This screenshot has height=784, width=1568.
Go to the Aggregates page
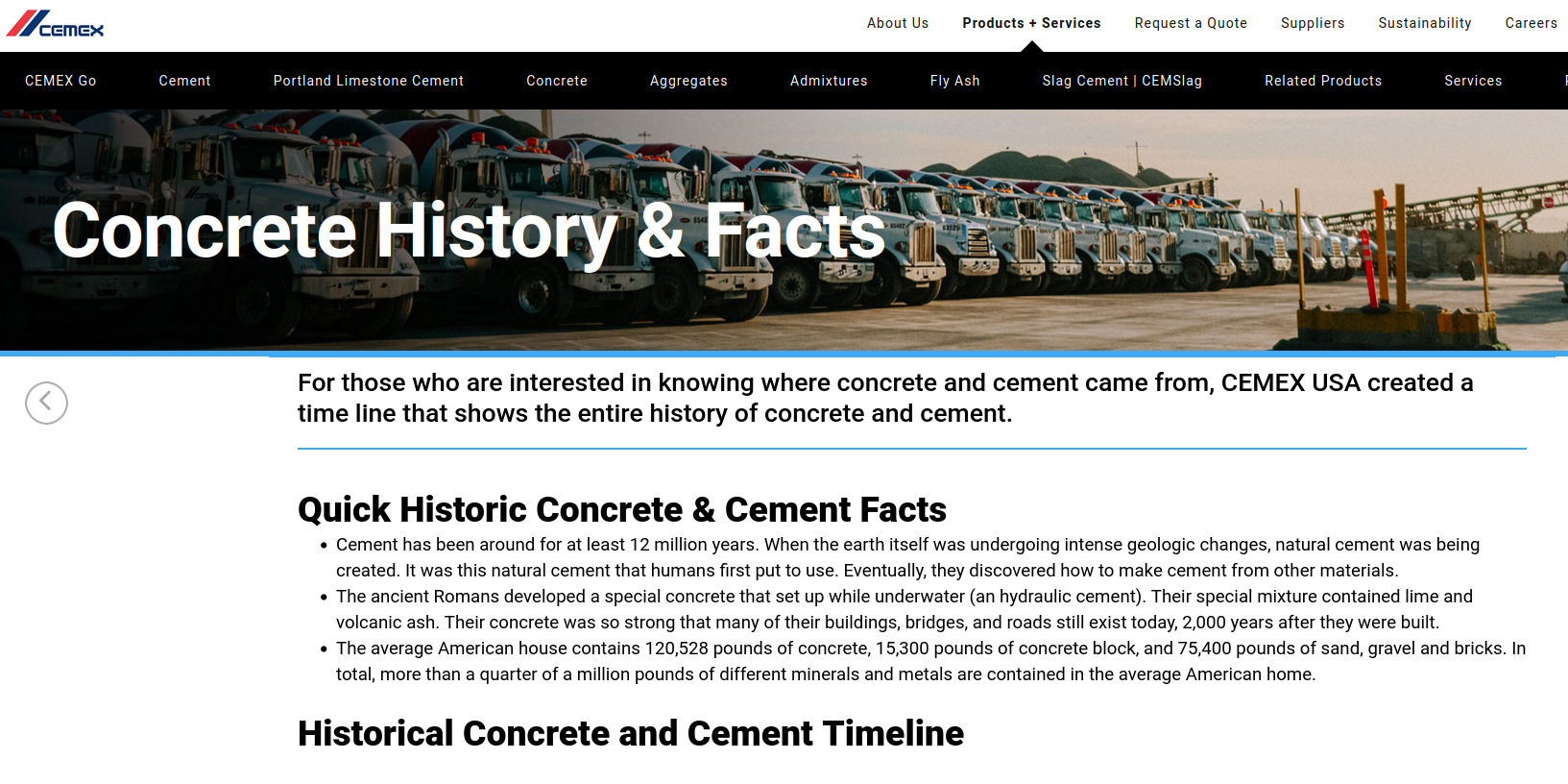688,81
